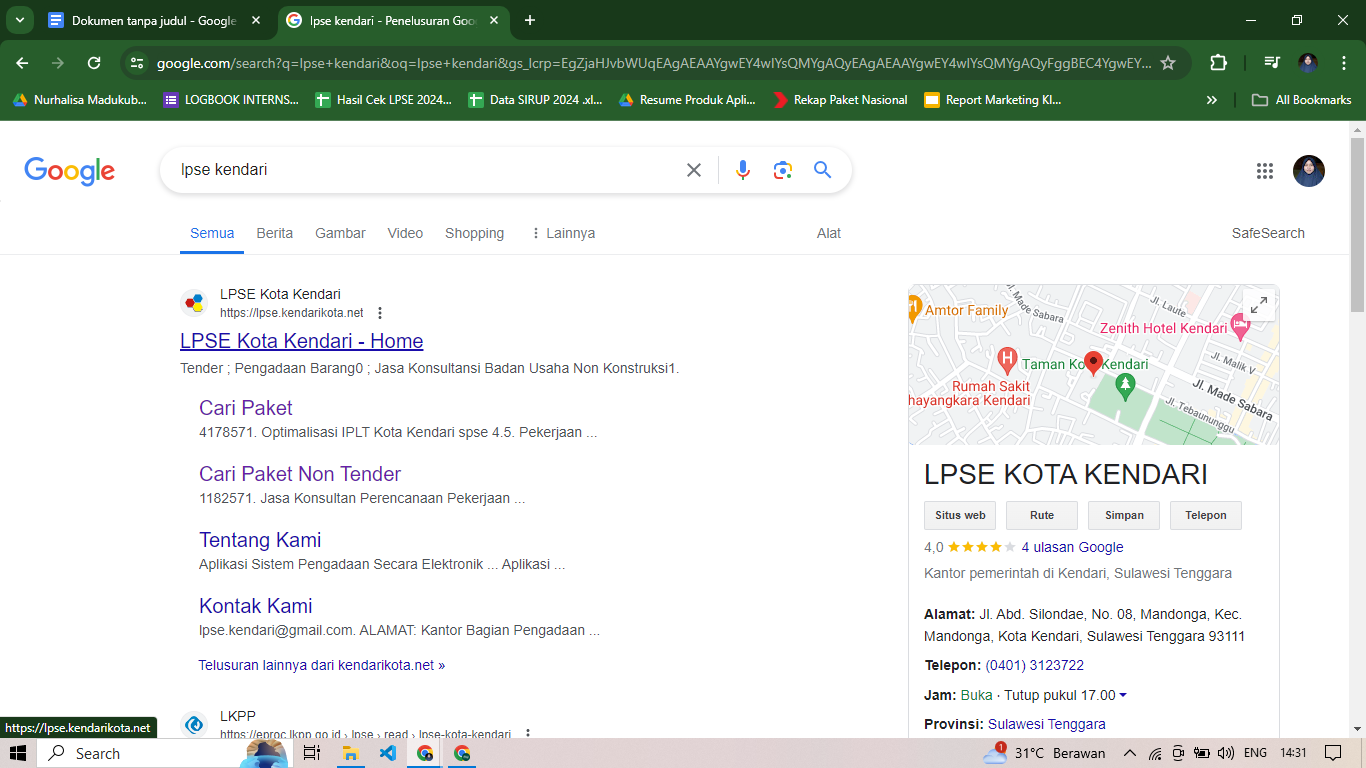Open the Alat search tools
This screenshot has width=1366, height=768.
point(829,233)
